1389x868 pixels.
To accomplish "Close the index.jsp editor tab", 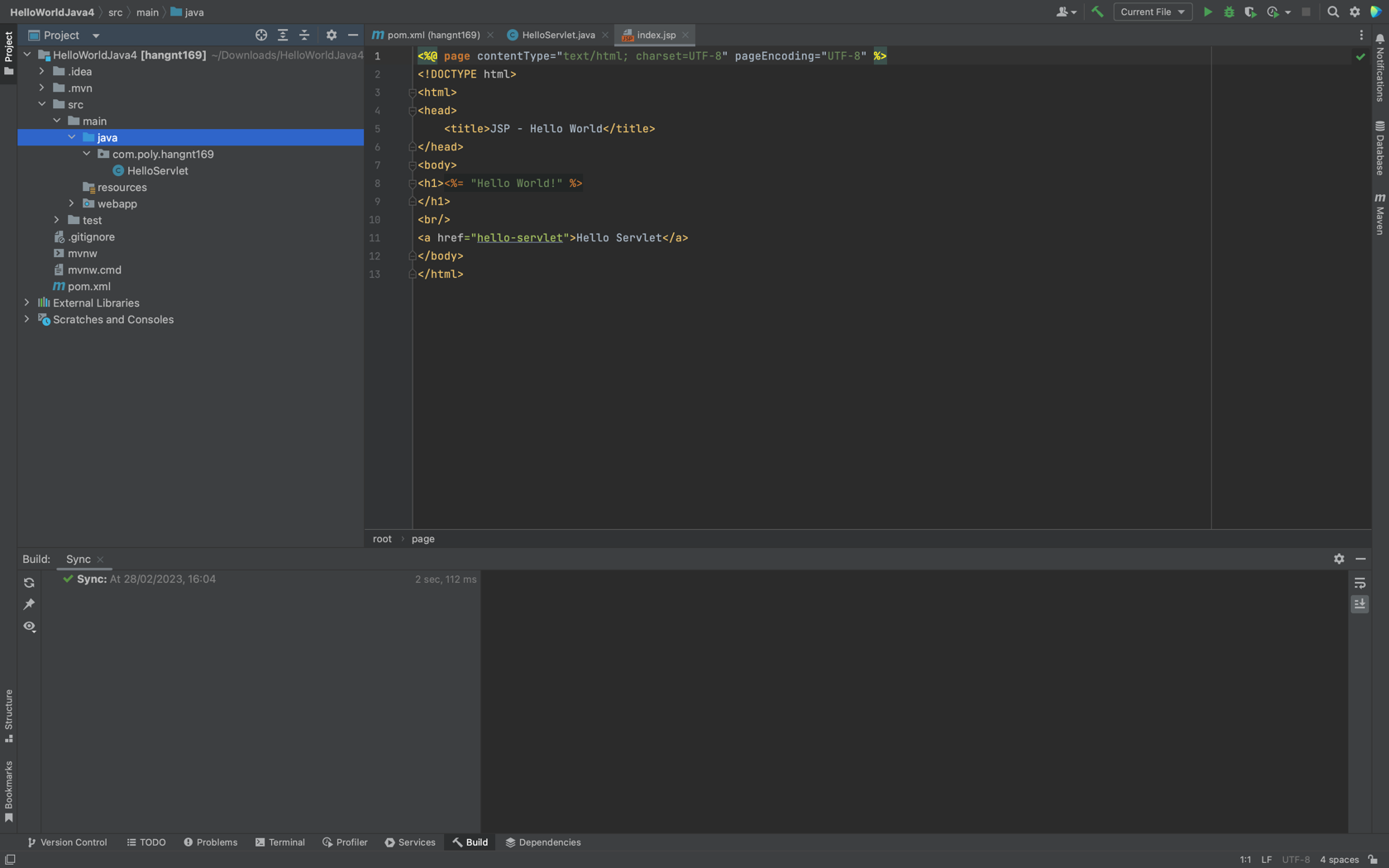I will click(x=685, y=35).
